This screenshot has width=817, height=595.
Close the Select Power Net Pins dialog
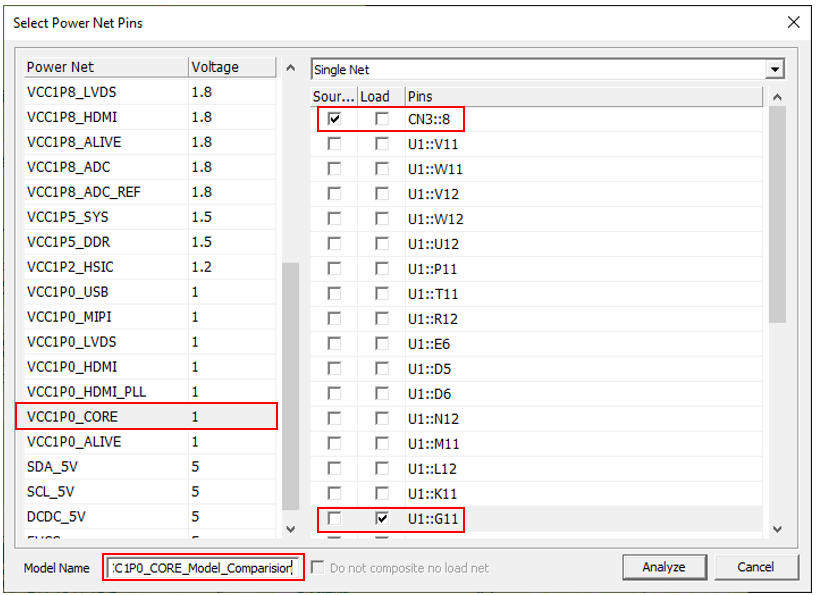pos(793,22)
